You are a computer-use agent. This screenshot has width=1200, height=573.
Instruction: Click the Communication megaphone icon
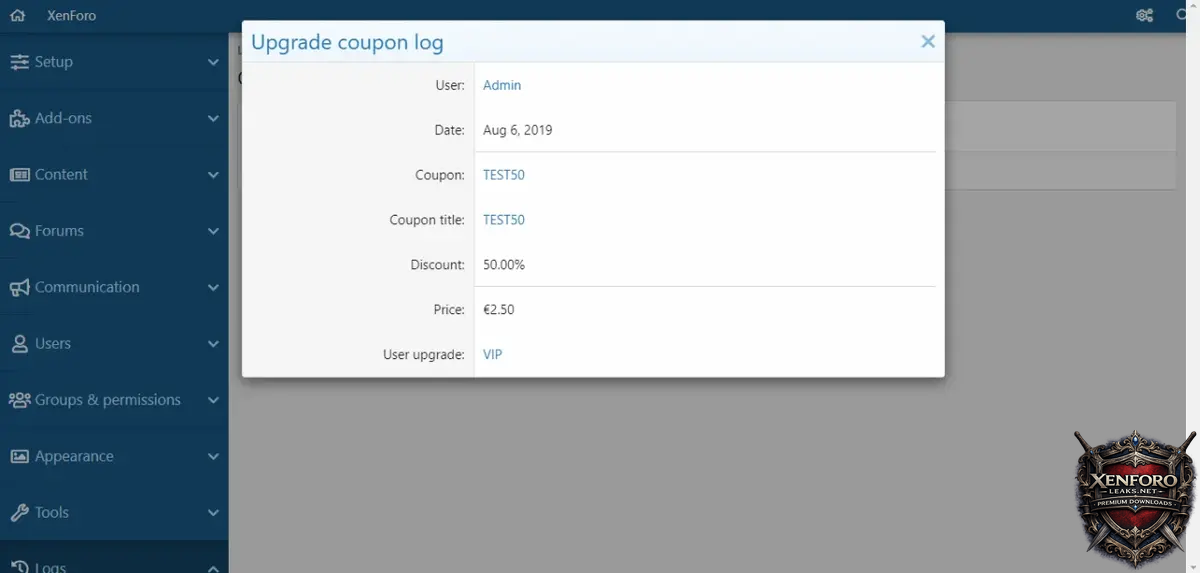[19, 288]
